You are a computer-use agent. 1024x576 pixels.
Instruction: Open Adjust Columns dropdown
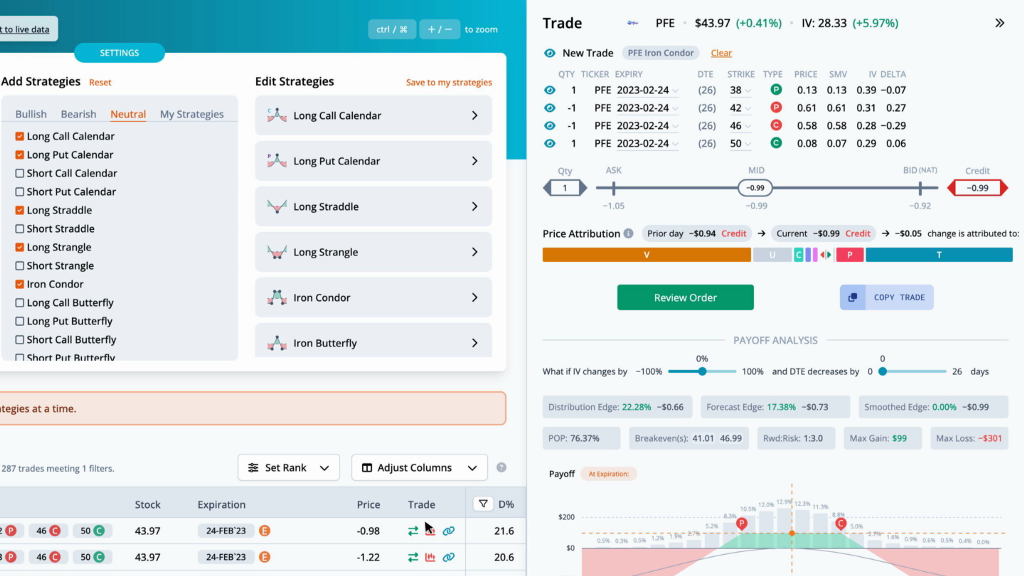(419, 468)
